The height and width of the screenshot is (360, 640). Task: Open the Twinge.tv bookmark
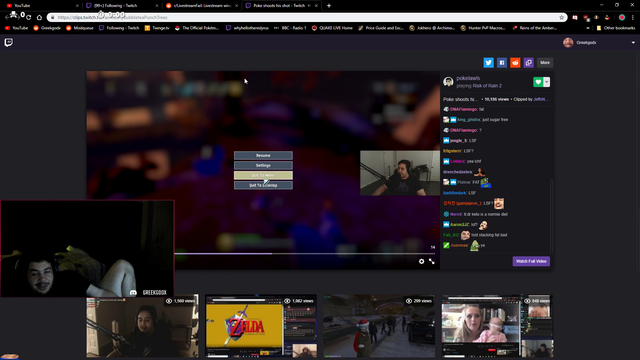click(157, 28)
